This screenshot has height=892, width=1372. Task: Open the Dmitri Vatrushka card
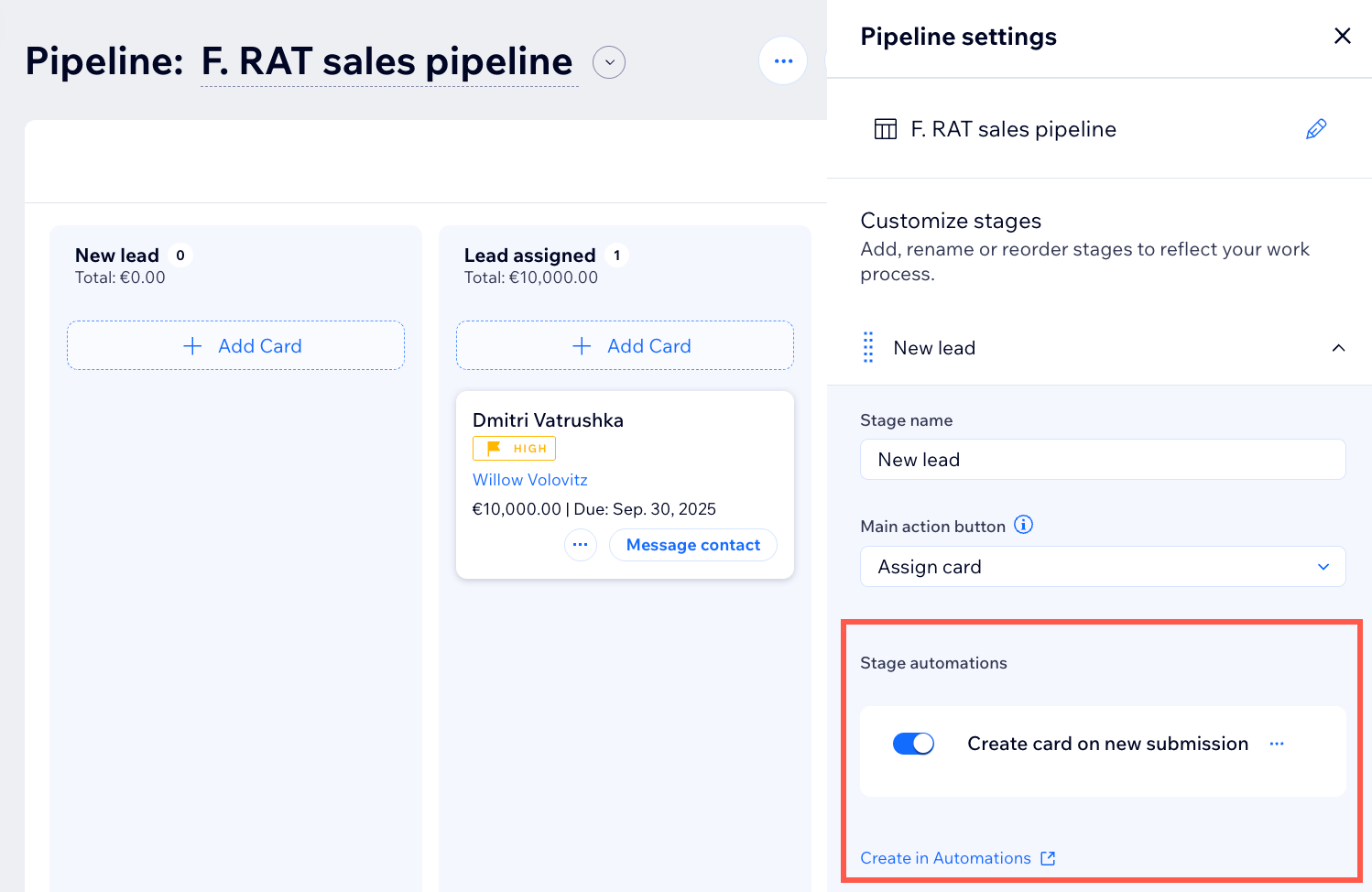pyautogui.click(x=548, y=420)
